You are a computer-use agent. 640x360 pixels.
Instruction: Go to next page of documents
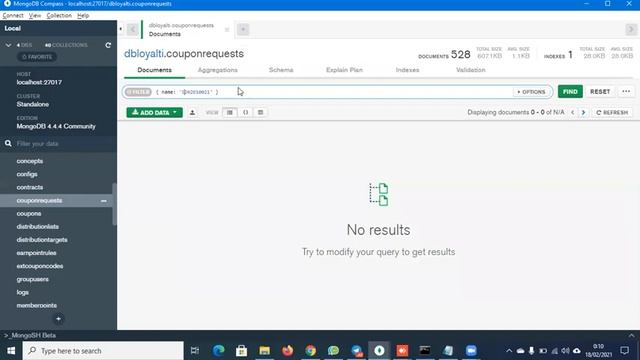tap(583, 113)
